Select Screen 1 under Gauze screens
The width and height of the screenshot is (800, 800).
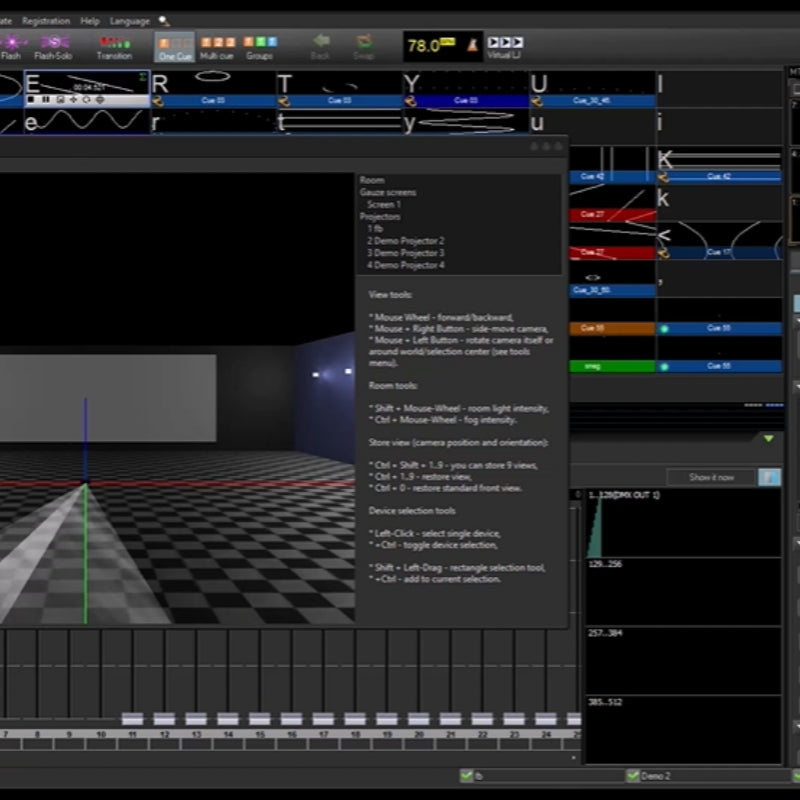point(384,204)
